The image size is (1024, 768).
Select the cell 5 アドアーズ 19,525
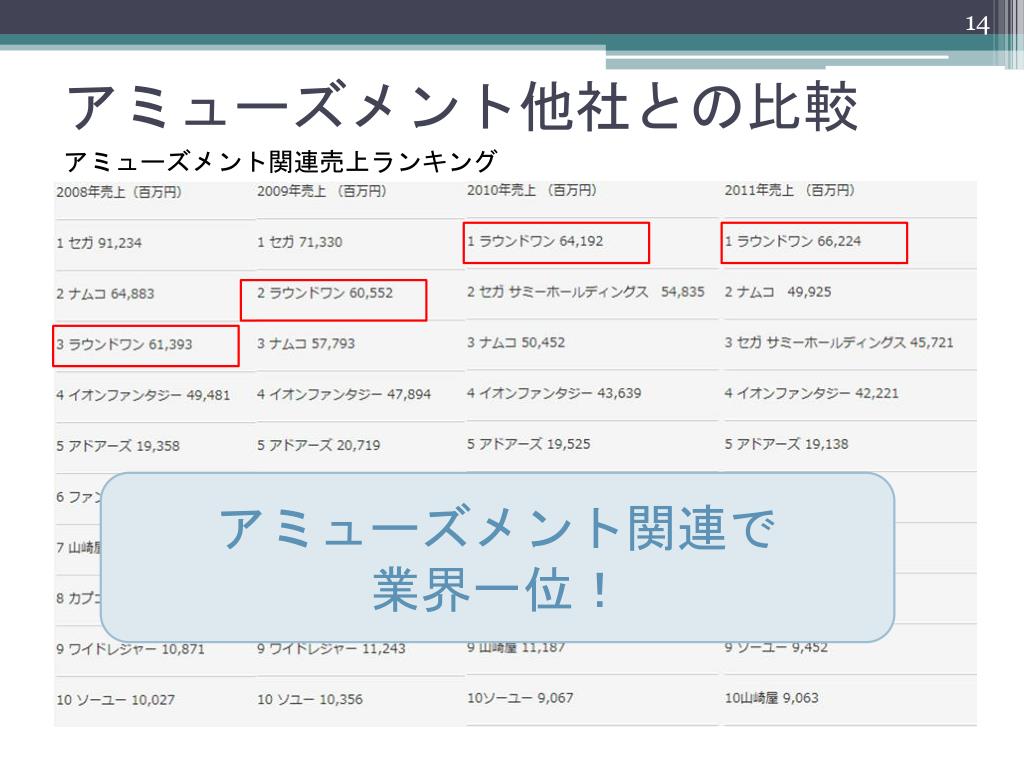point(529,444)
